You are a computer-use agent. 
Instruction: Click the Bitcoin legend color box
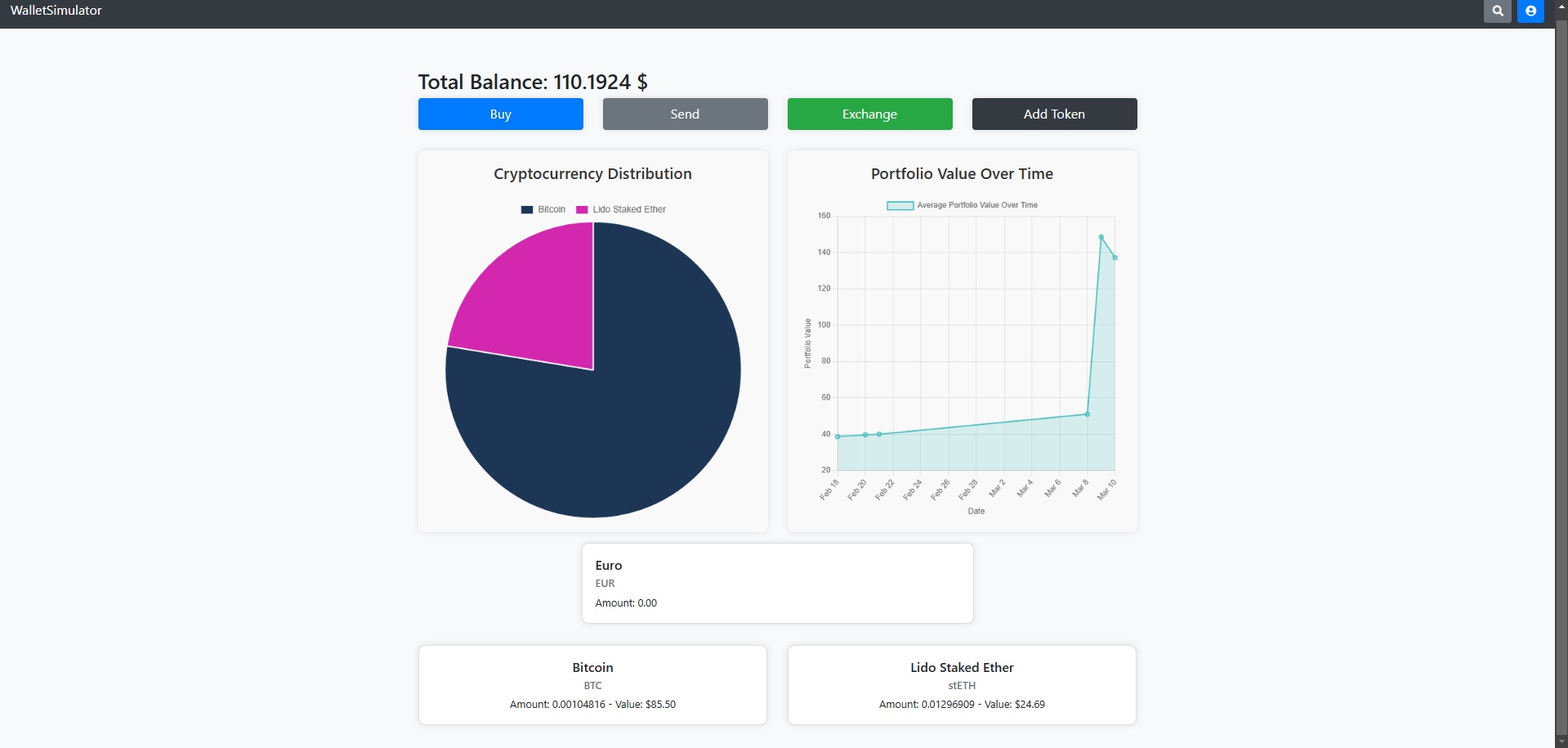pyautogui.click(x=525, y=209)
